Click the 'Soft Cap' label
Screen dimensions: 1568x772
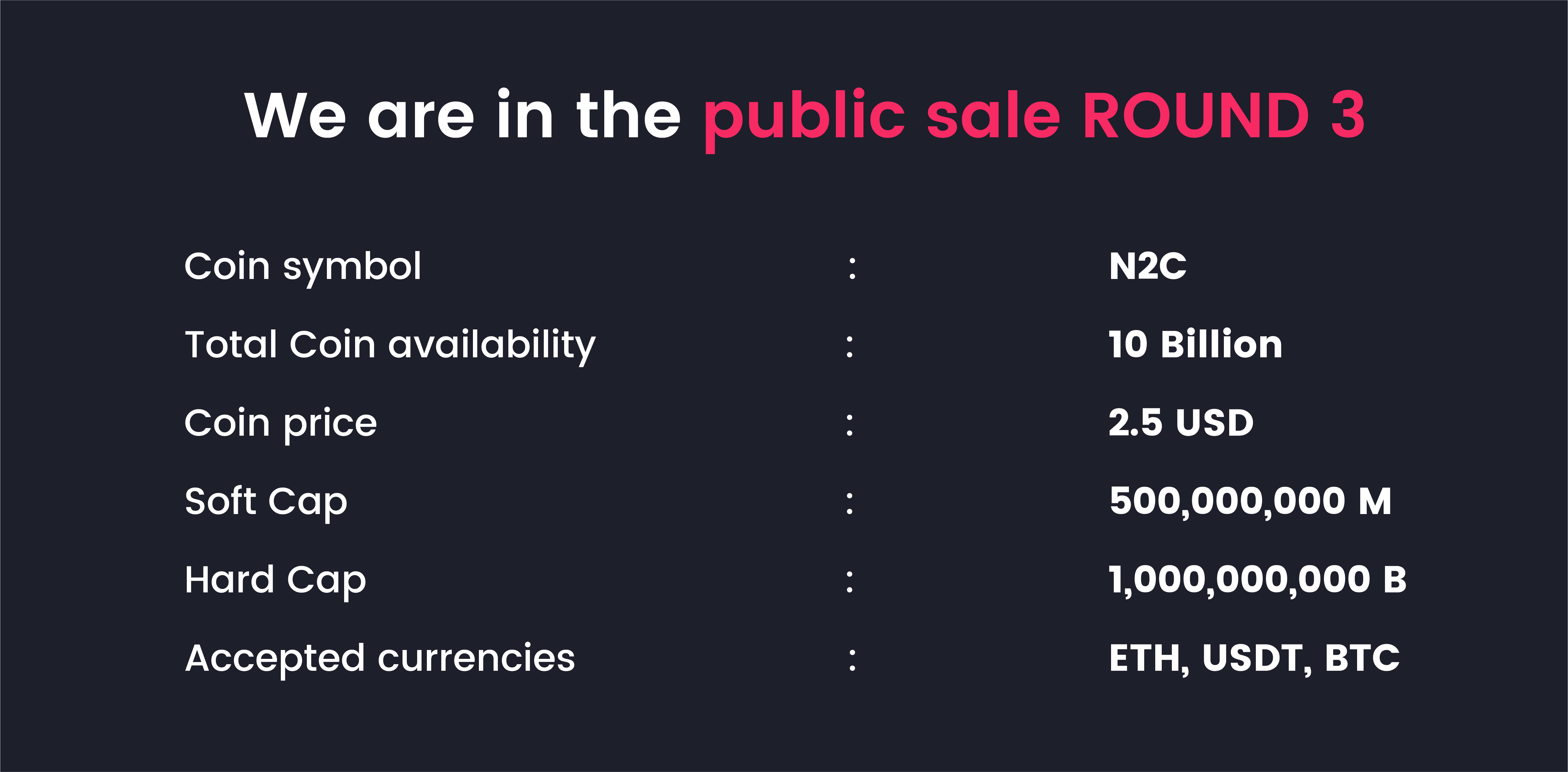point(266,503)
